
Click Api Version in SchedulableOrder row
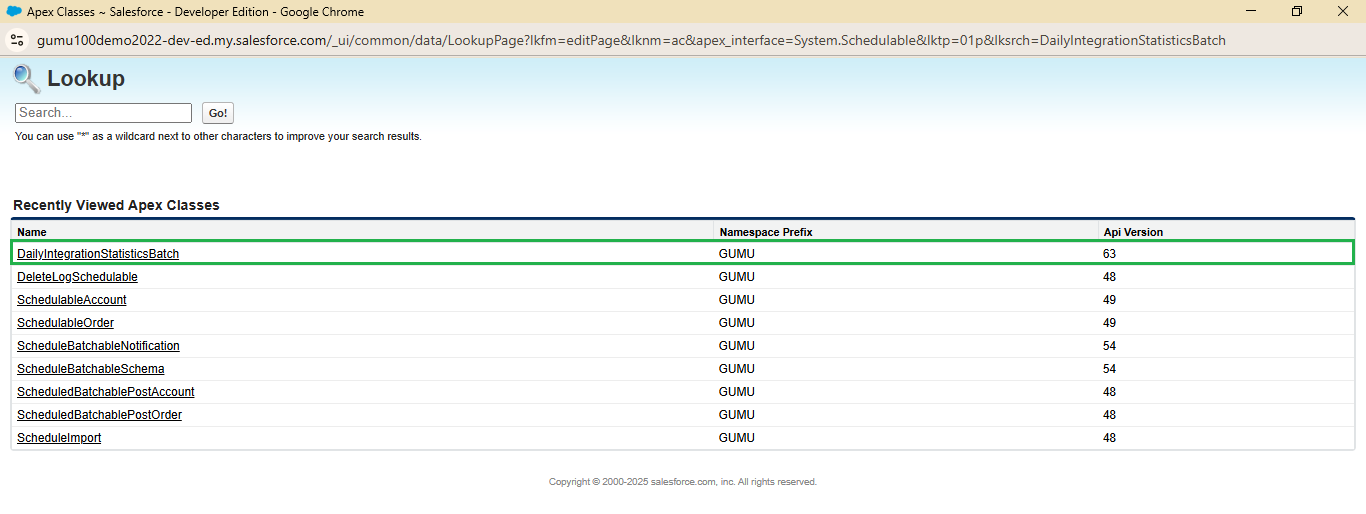pyautogui.click(x=1109, y=323)
